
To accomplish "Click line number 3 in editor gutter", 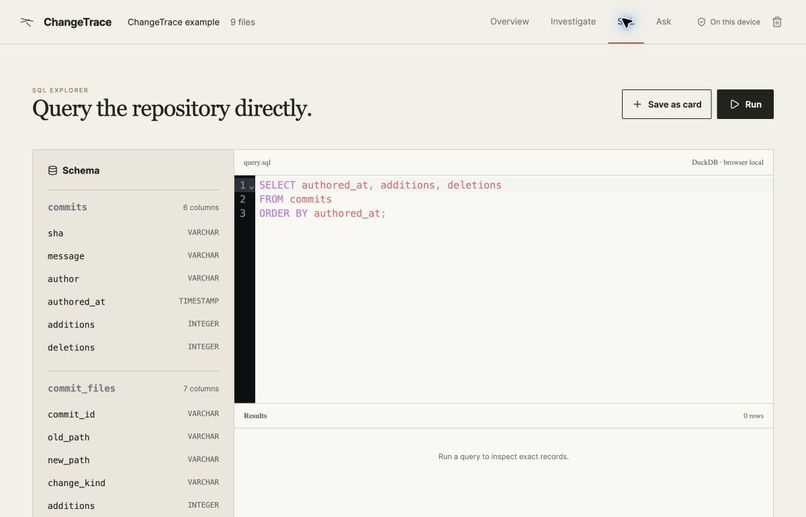I will (x=243, y=213).
